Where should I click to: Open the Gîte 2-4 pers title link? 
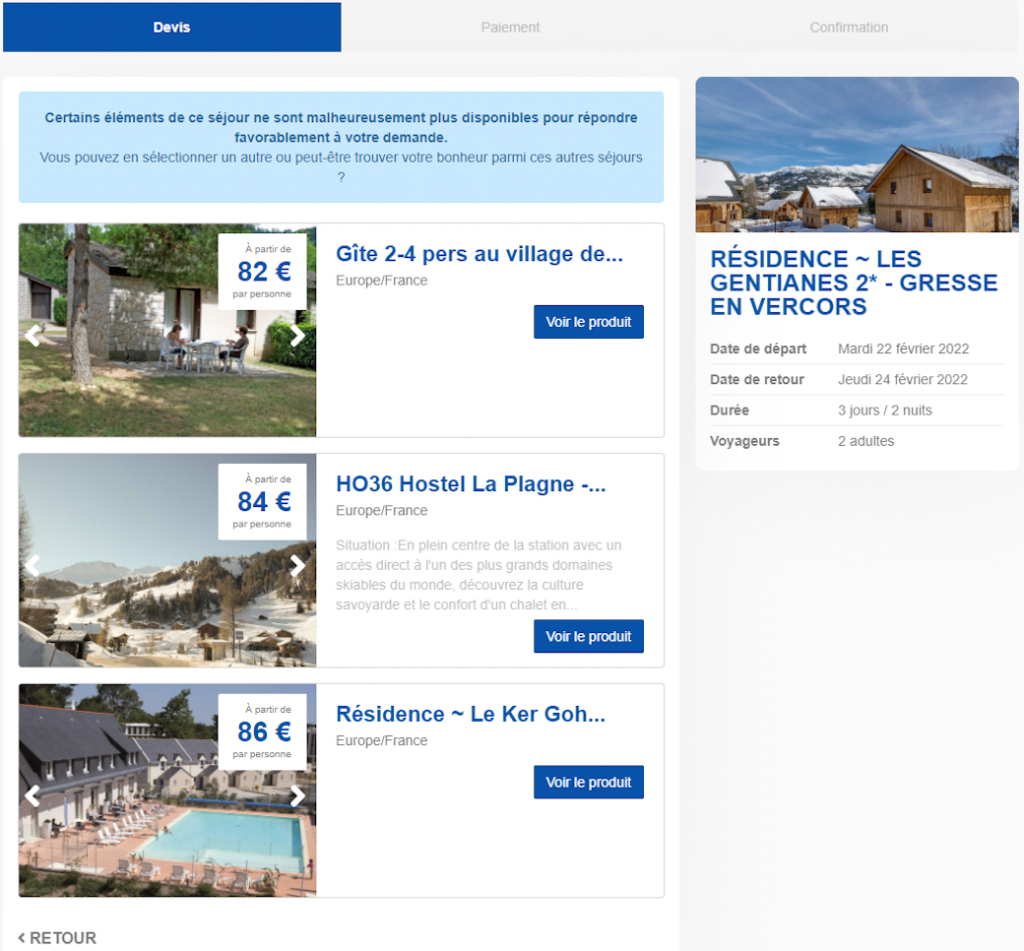coord(479,254)
